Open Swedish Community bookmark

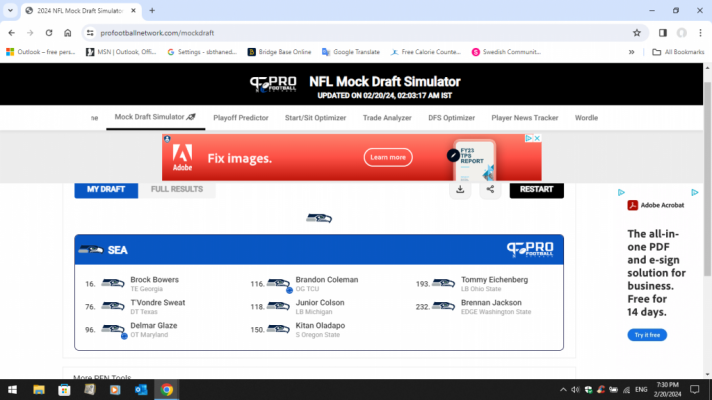[506, 52]
